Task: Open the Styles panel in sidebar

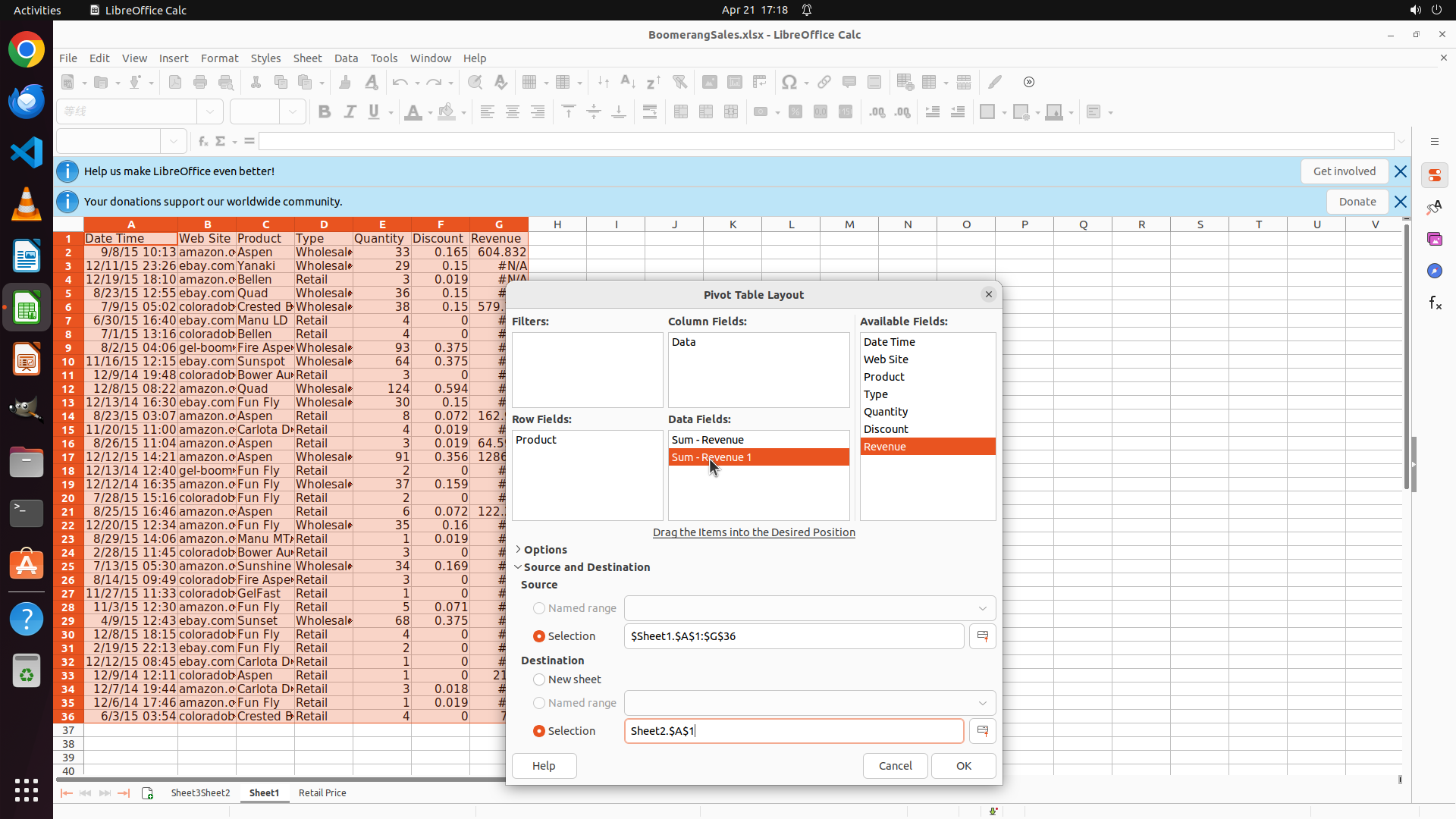Action: tap(1434, 207)
